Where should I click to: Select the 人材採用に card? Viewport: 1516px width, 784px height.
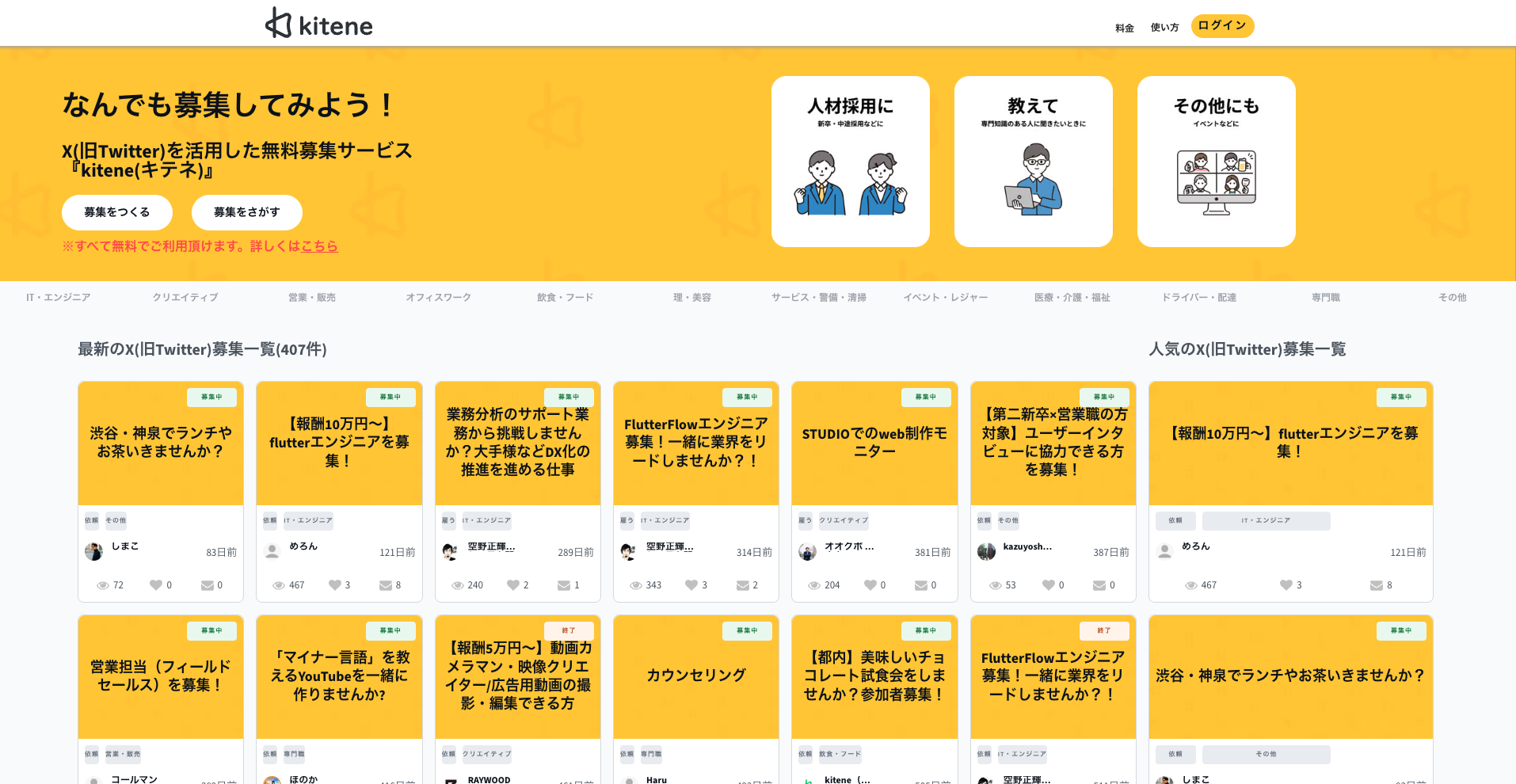point(851,162)
